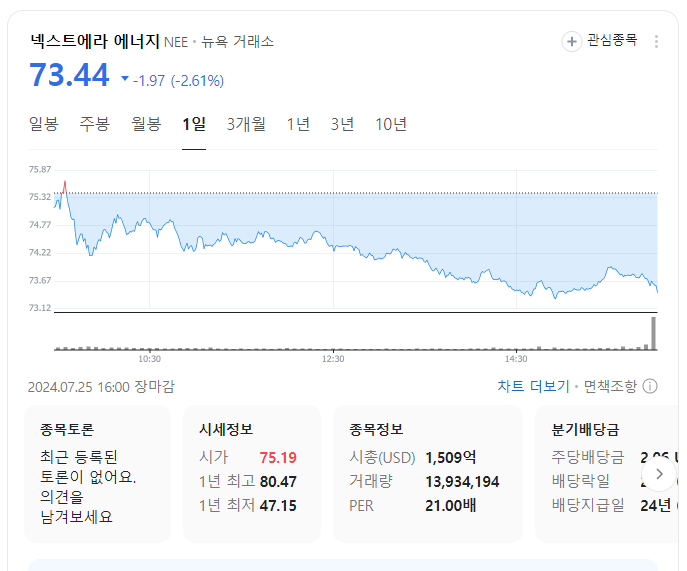Select the 10년 chart range tab
The image size is (687, 571).
click(x=391, y=124)
